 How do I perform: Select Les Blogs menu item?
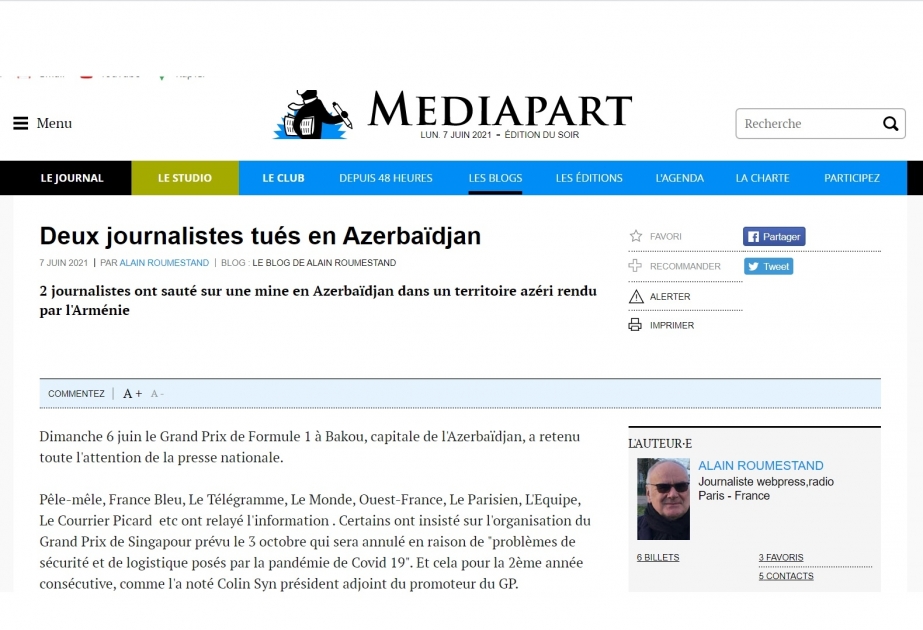pyautogui.click(x=495, y=178)
